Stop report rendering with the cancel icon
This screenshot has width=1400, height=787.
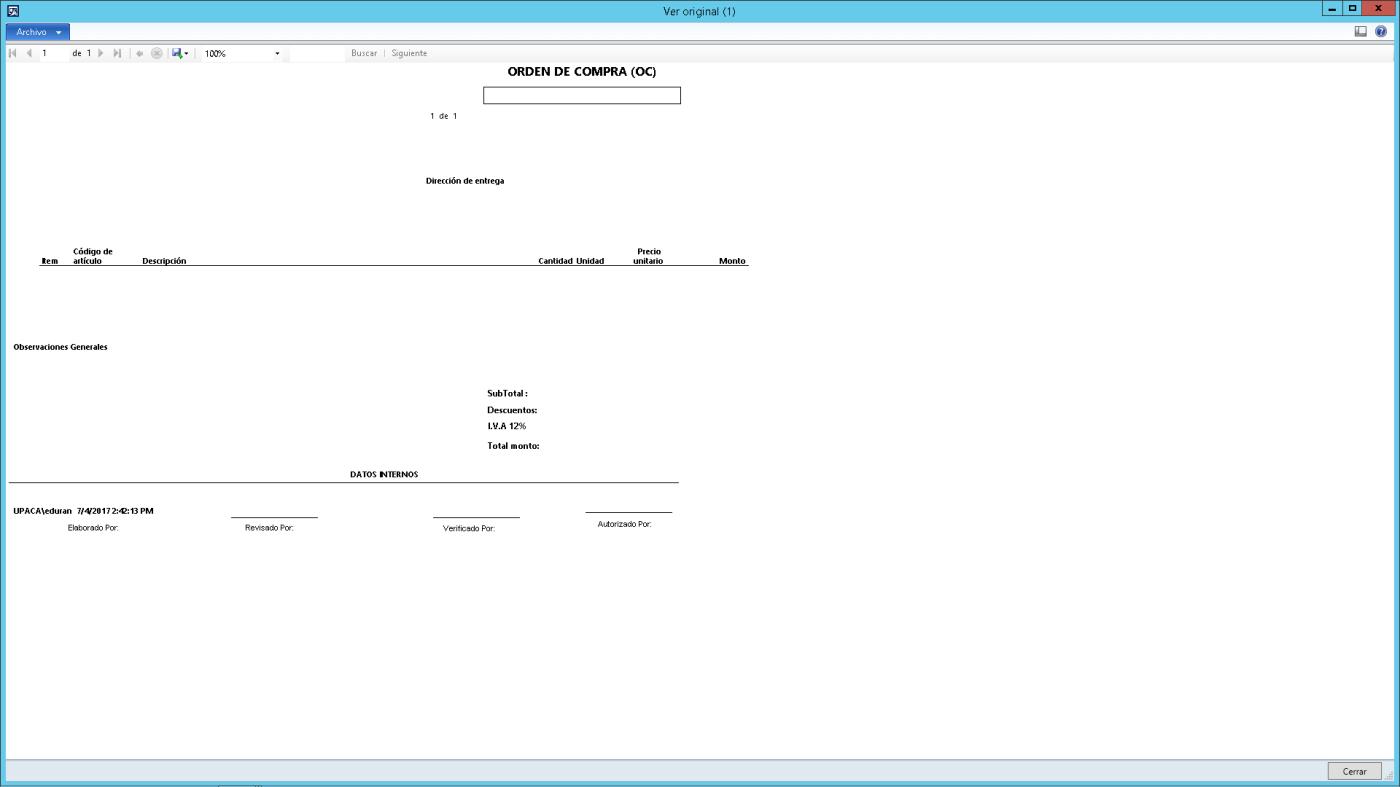pos(157,53)
